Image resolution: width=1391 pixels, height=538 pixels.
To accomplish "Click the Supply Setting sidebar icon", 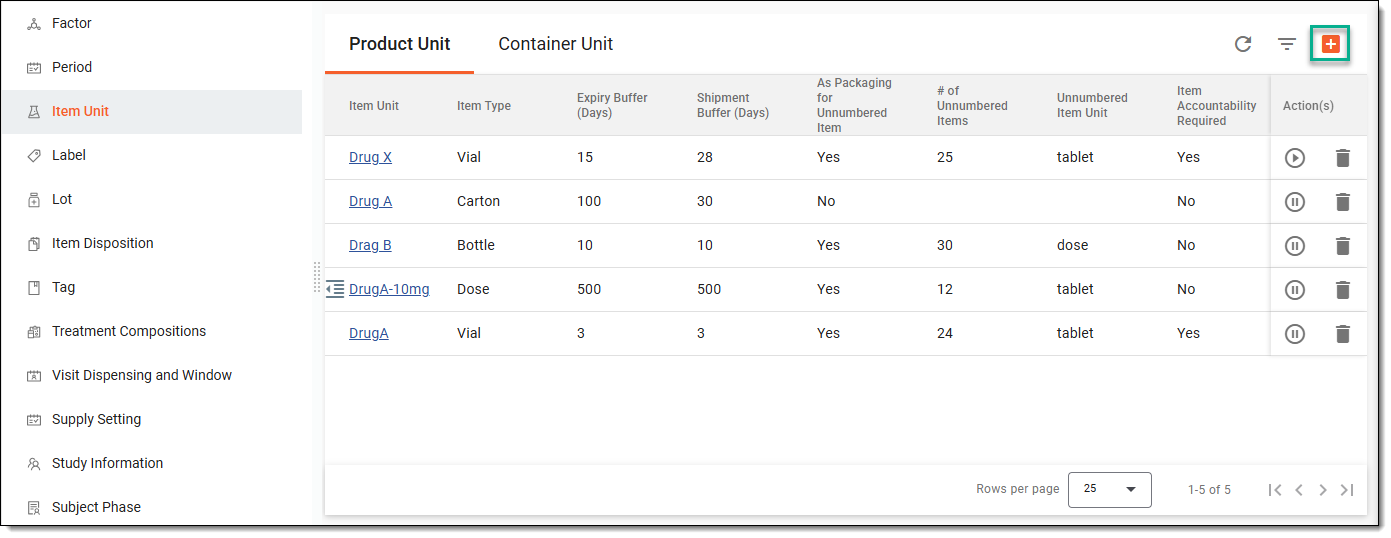I will [x=34, y=420].
